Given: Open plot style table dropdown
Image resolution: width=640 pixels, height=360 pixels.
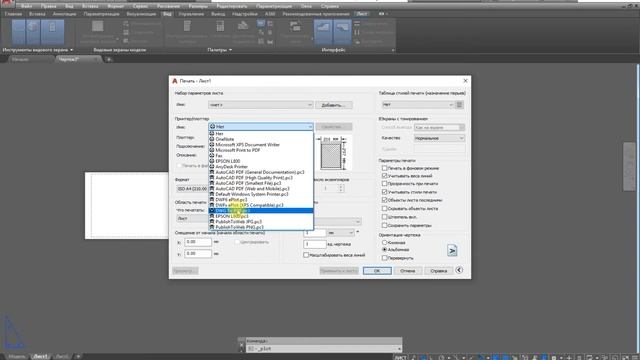Looking at the screenshot, I should coord(418,105).
